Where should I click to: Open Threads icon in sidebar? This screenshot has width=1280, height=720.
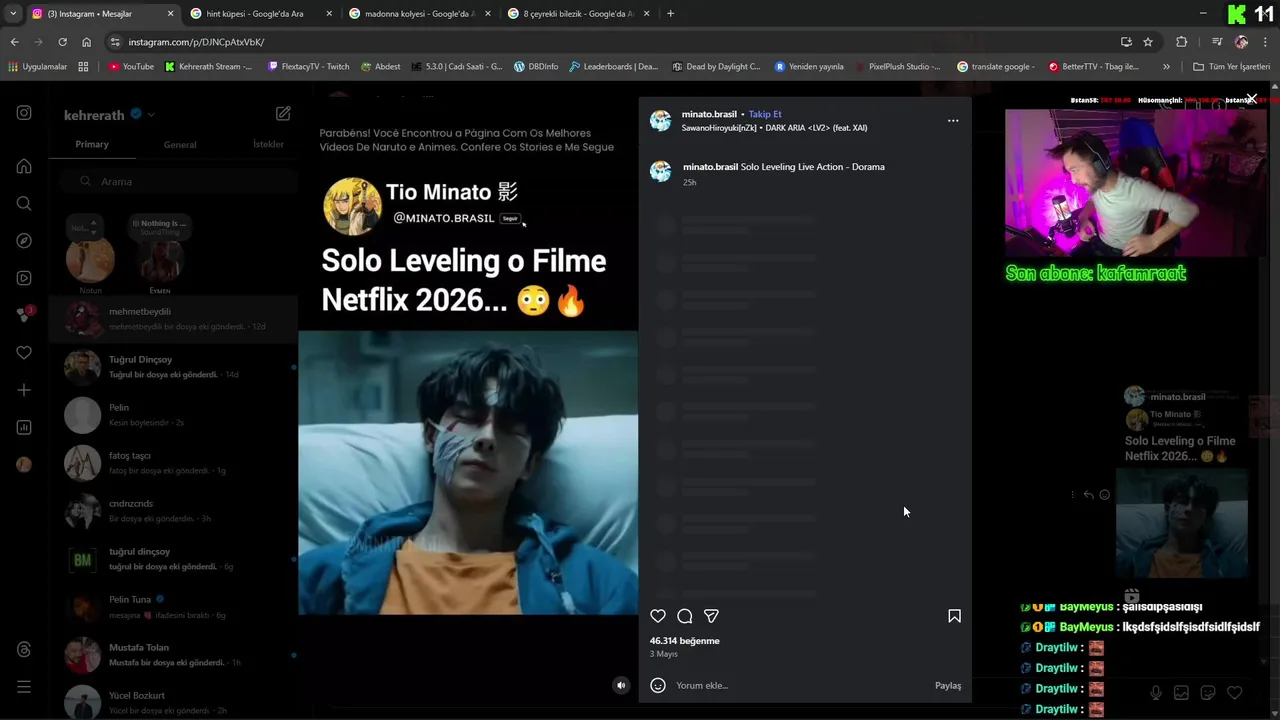pyautogui.click(x=24, y=650)
